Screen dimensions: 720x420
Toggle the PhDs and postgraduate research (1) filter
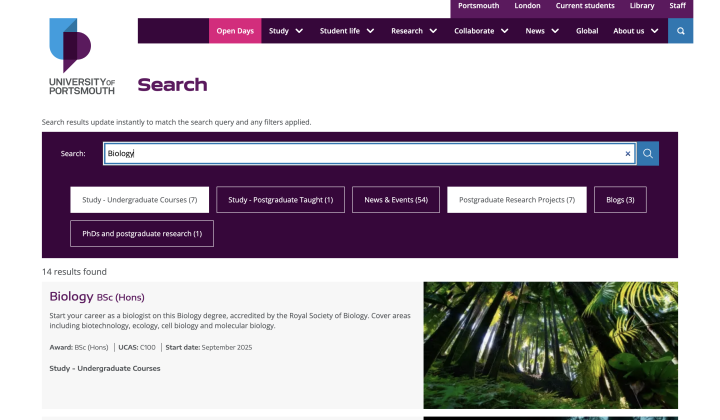pyautogui.click(x=142, y=234)
